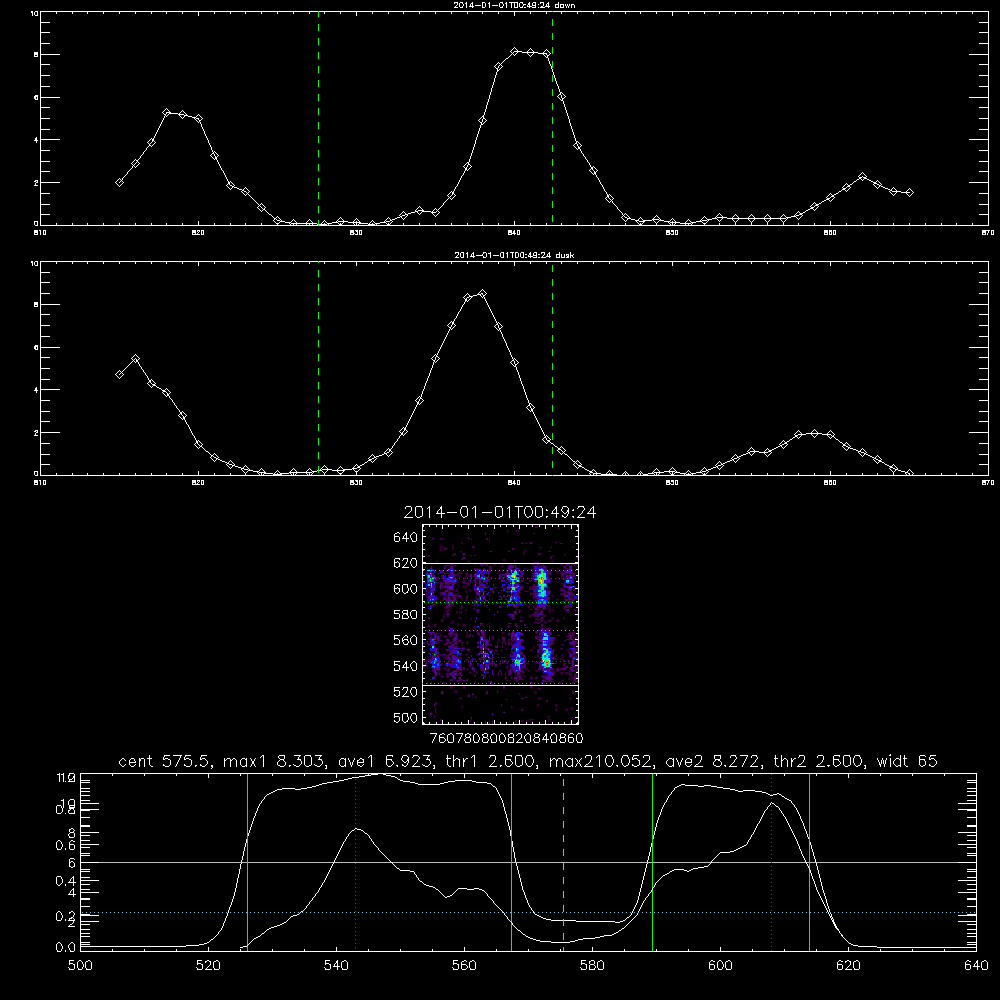Viewport: 1000px width, 1000px height.
Task: Click the y-axis label 520 beside the spectrogram
Action: point(406,692)
